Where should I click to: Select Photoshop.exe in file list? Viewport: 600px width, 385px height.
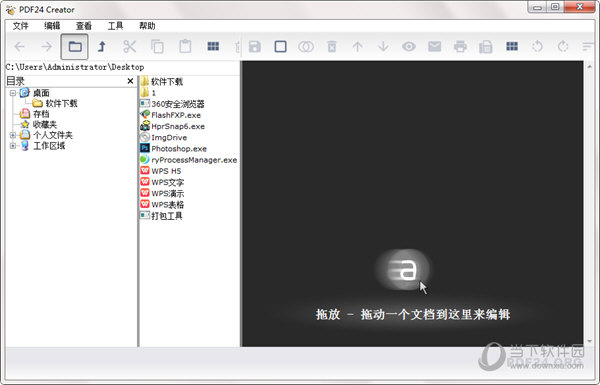pyautogui.click(x=179, y=148)
